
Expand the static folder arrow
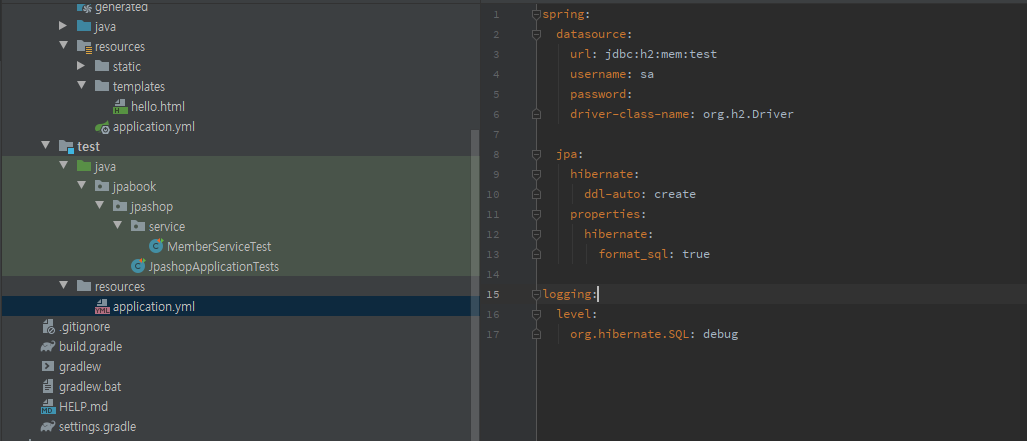[81, 66]
